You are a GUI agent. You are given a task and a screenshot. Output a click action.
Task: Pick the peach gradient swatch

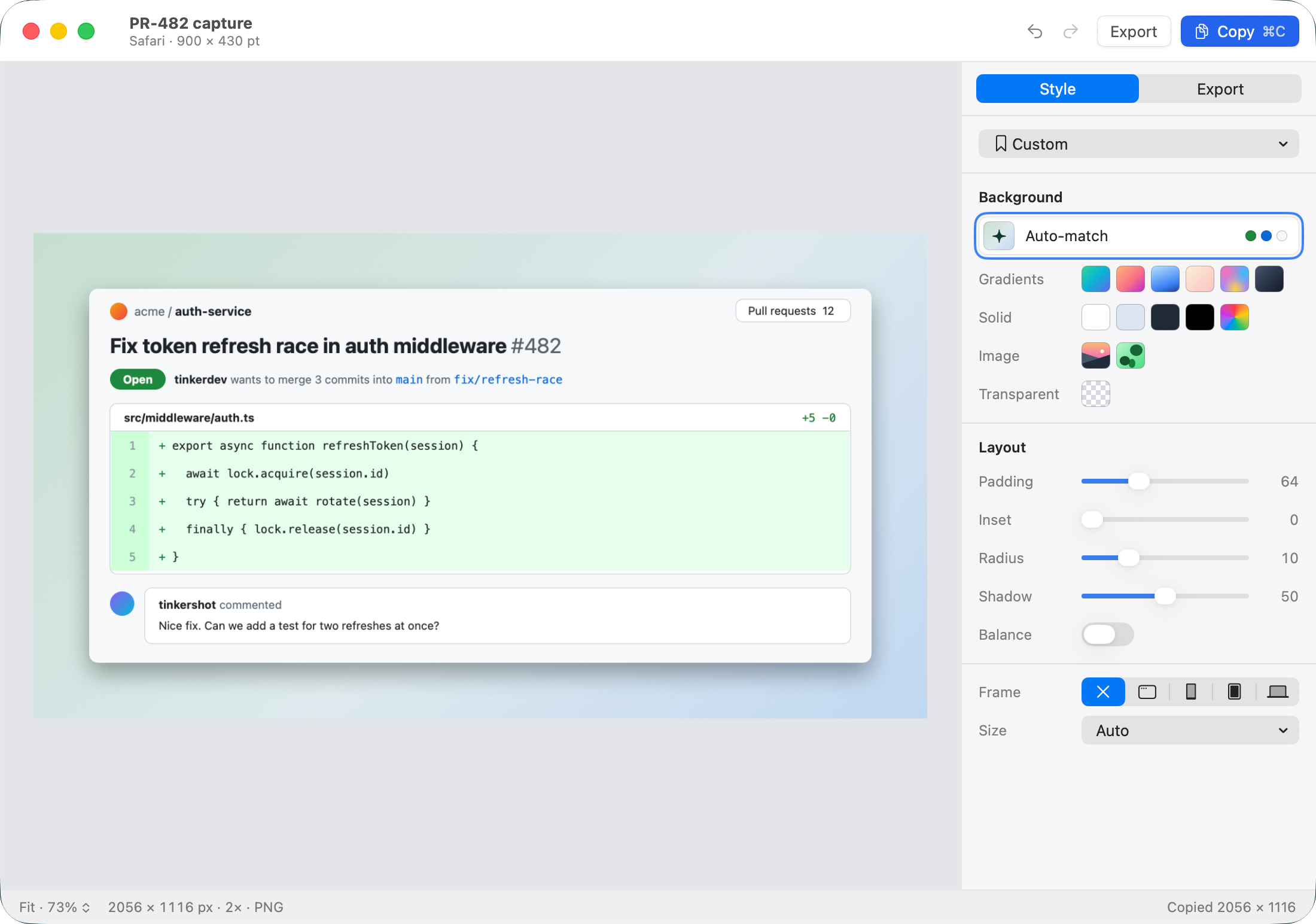point(1200,279)
